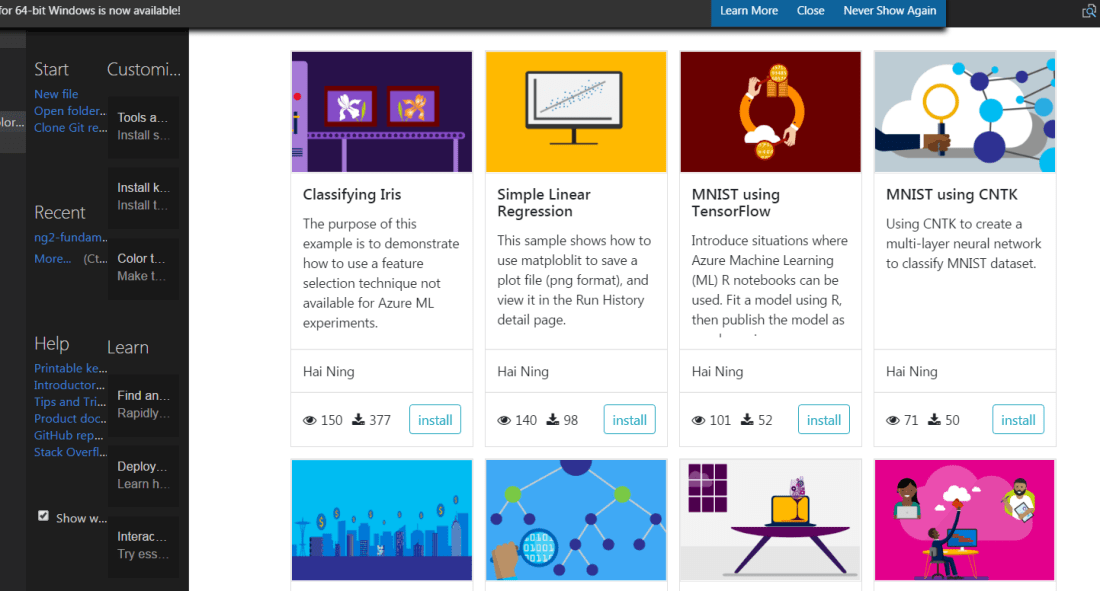Click the downloads icon on Classifying Iris card

coord(359,421)
